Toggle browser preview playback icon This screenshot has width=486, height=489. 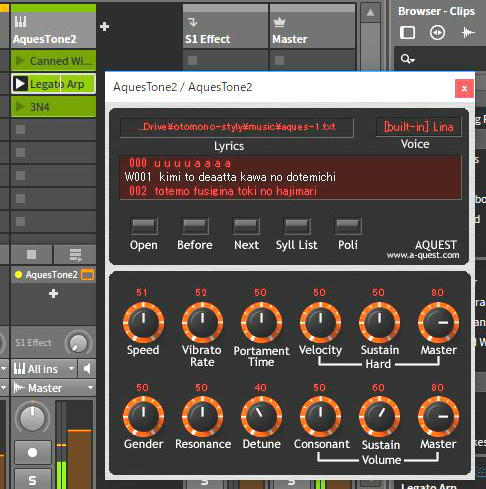click(x=437, y=33)
